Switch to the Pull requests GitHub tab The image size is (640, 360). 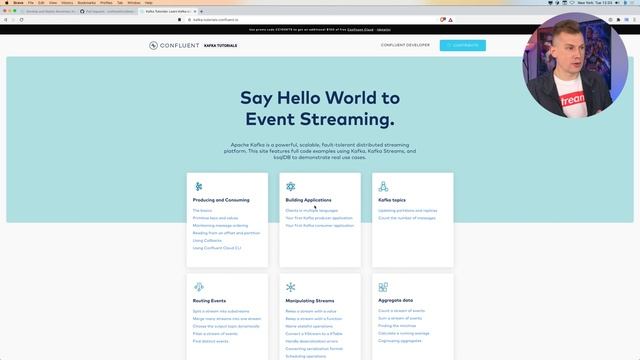click(x=107, y=11)
